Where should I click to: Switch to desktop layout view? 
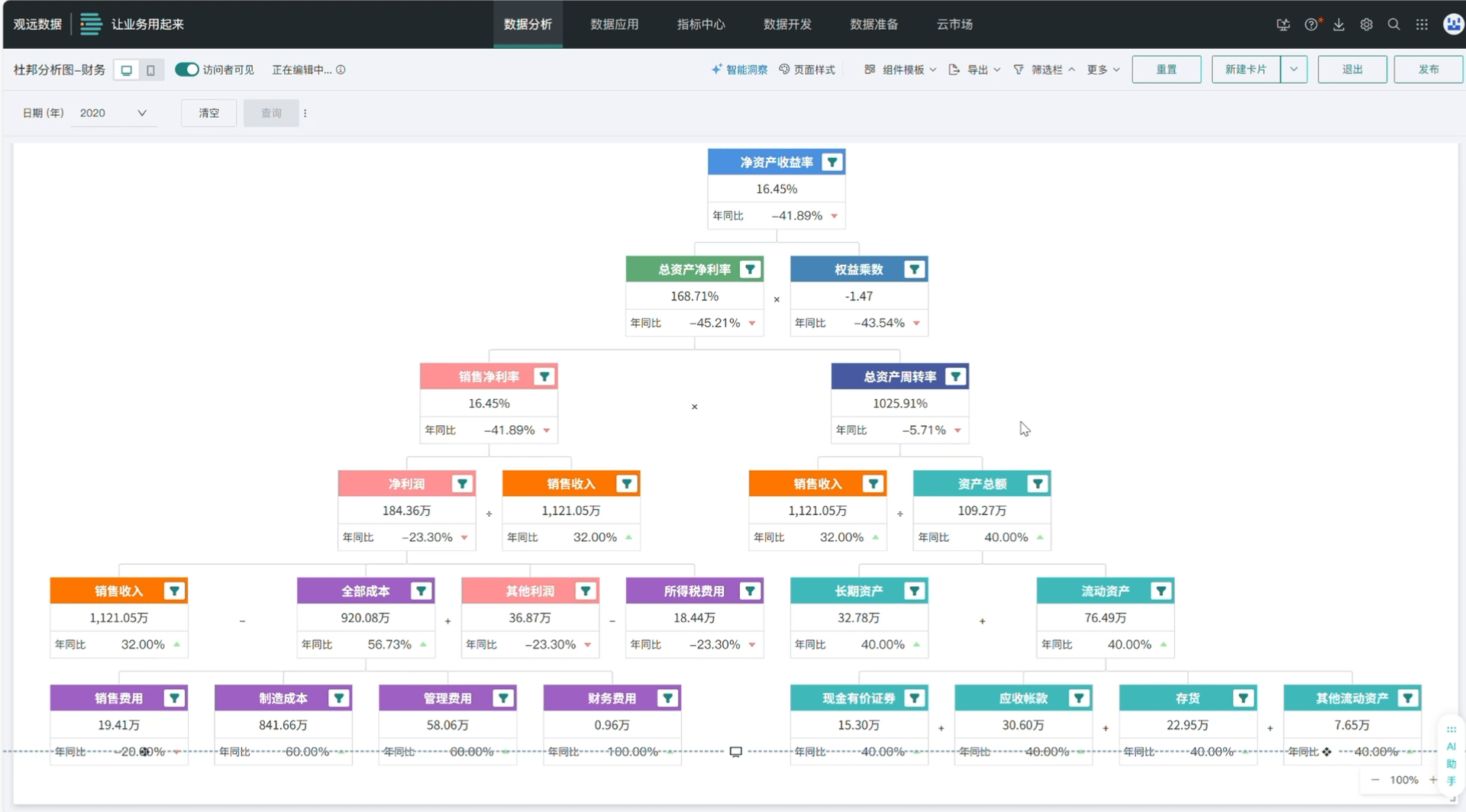(127, 70)
